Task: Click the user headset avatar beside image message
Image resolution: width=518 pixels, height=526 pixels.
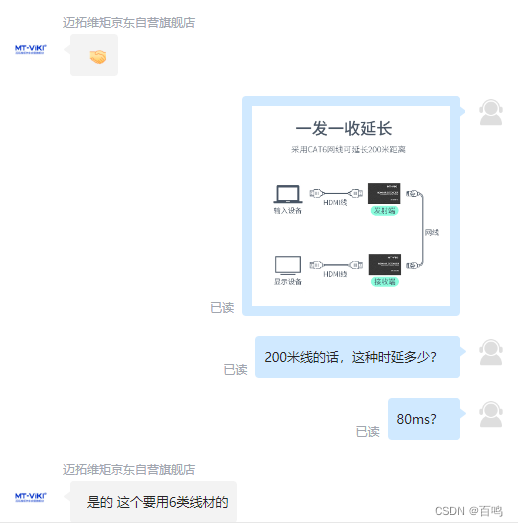Action: pos(491,112)
